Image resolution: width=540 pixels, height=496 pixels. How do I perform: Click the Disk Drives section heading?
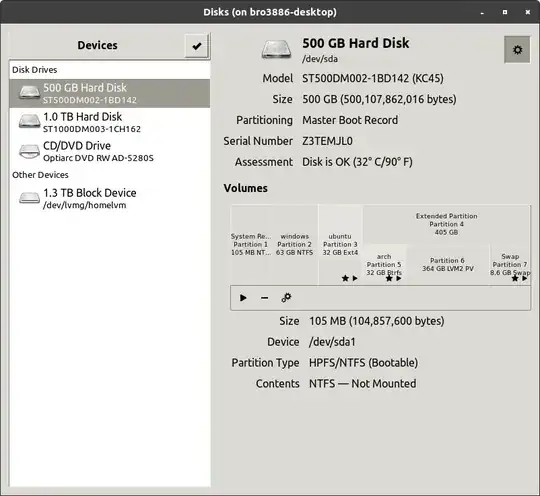[x=35, y=70]
